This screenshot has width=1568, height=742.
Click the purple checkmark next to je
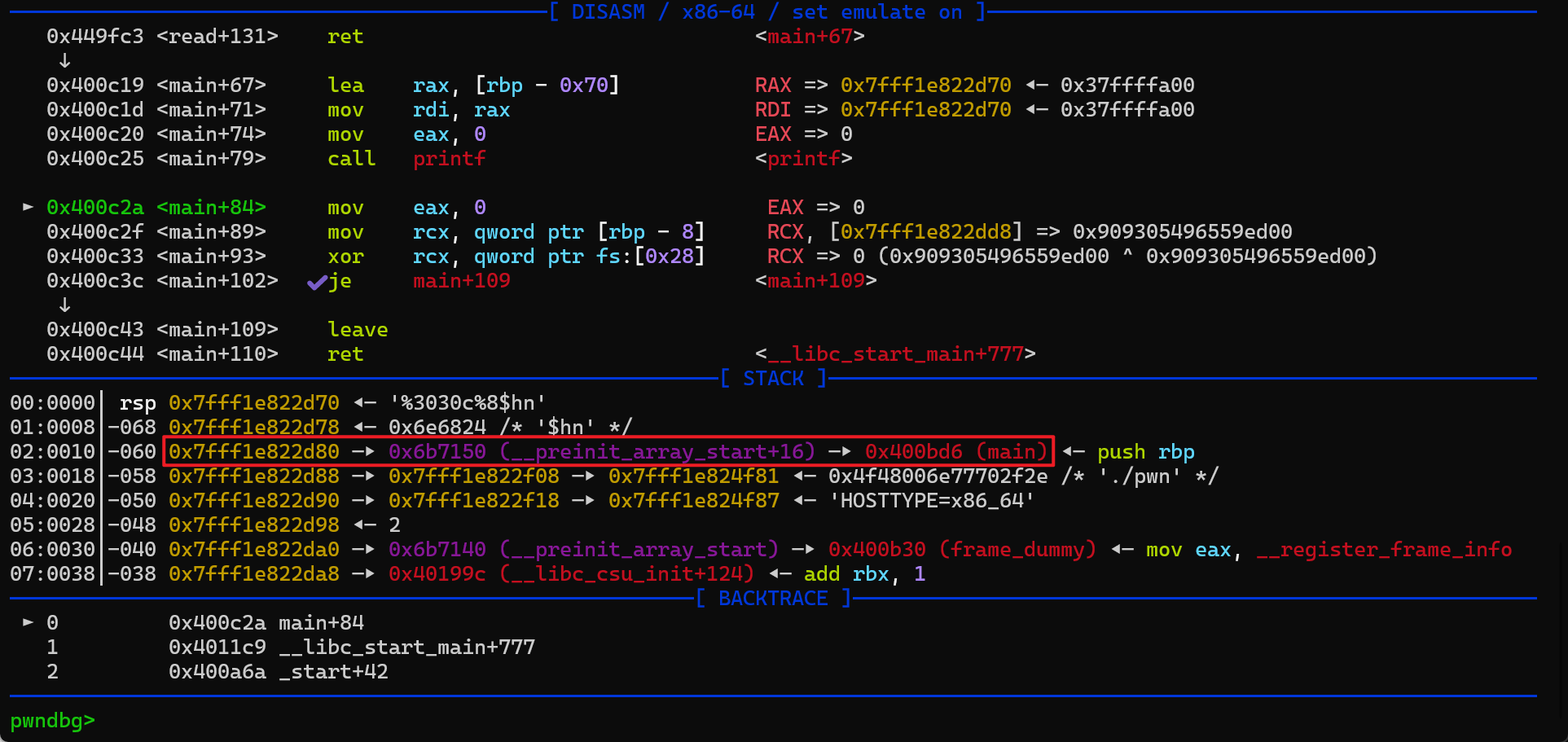pos(316,282)
